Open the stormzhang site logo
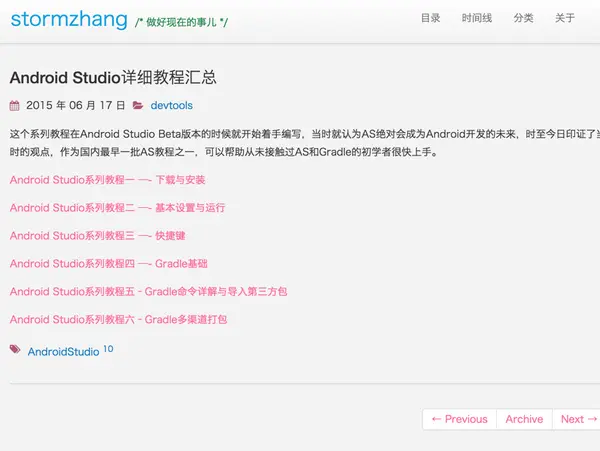This screenshot has height=451, width=600. (x=69, y=19)
